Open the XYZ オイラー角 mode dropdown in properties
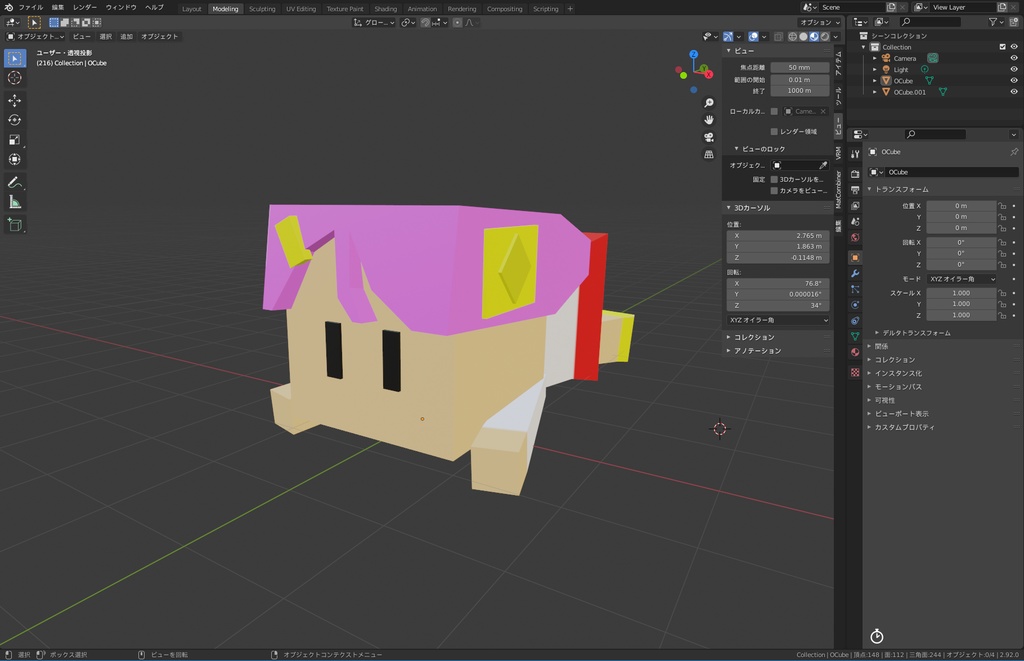This screenshot has height=661, width=1024. pyautogui.click(x=962, y=279)
